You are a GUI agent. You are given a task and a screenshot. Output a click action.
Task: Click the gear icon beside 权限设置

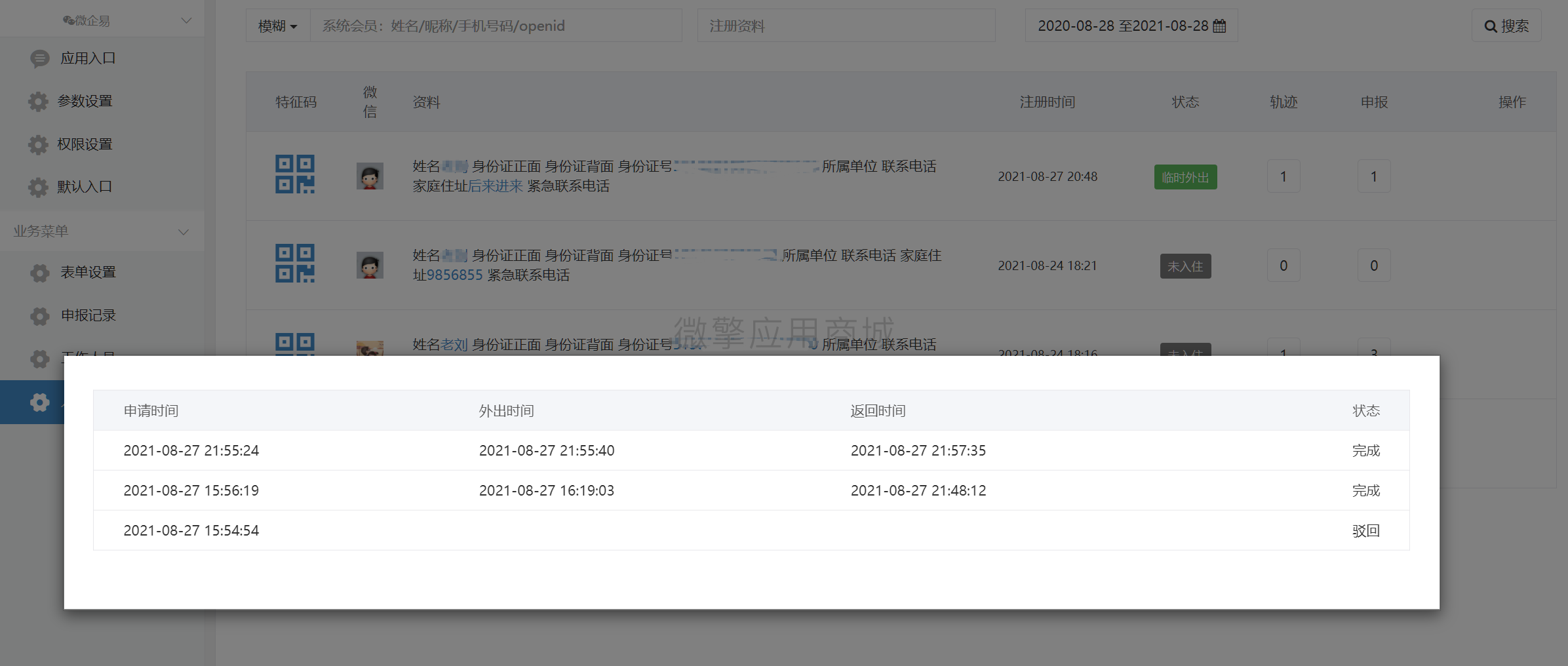point(38,145)
